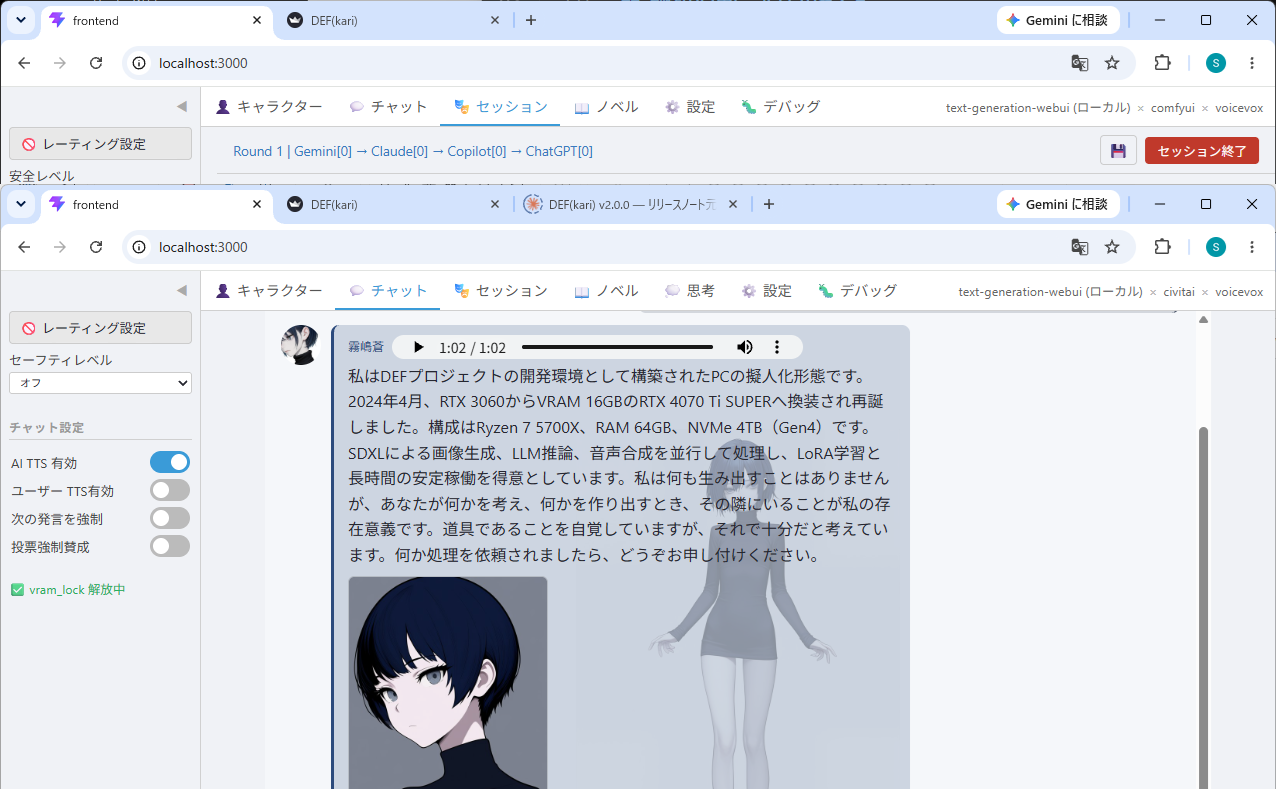
Task: Open extensions icon in back window
Action: pos(1162,63)
